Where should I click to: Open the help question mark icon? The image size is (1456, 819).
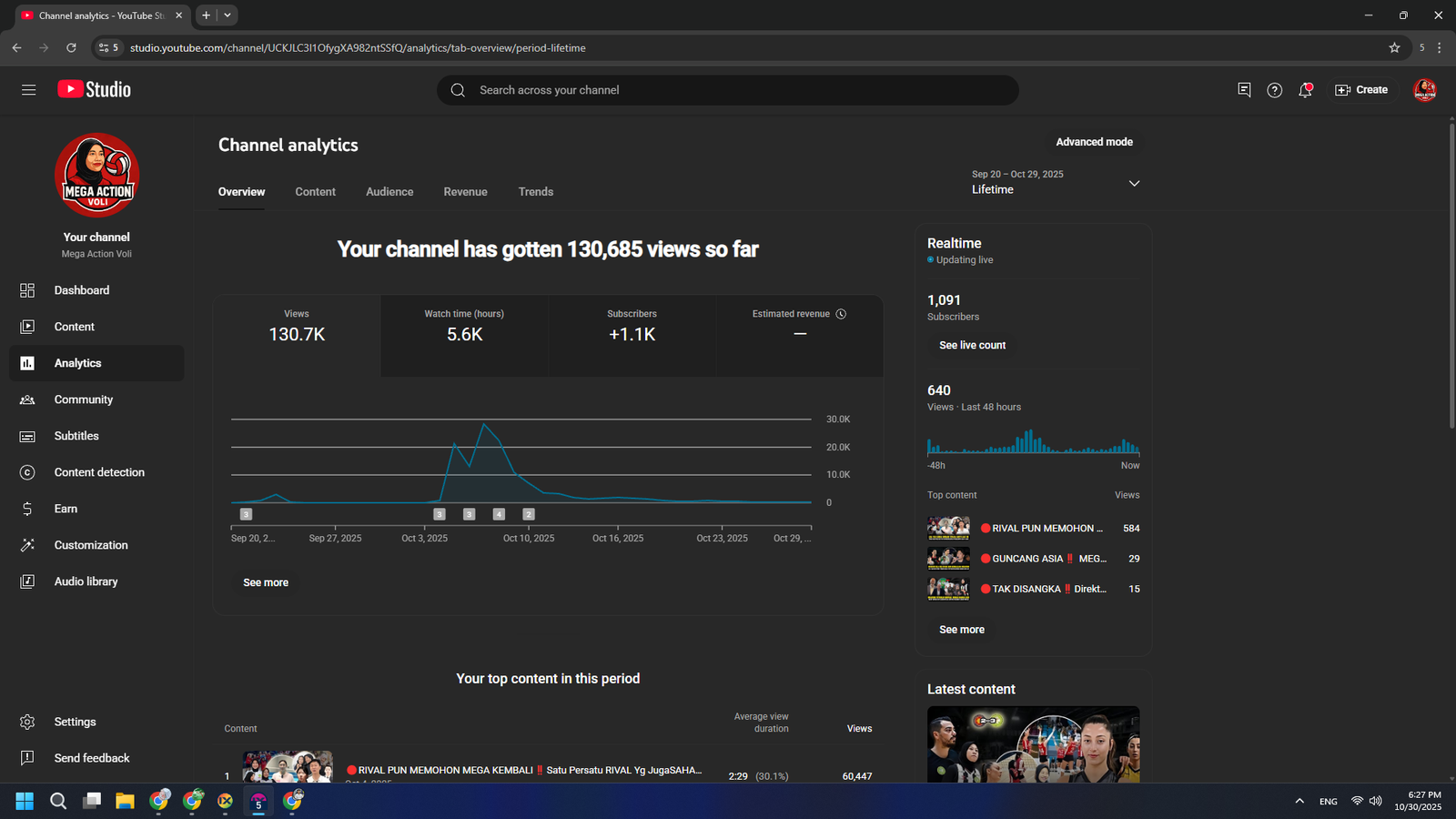click(1274, 90)
